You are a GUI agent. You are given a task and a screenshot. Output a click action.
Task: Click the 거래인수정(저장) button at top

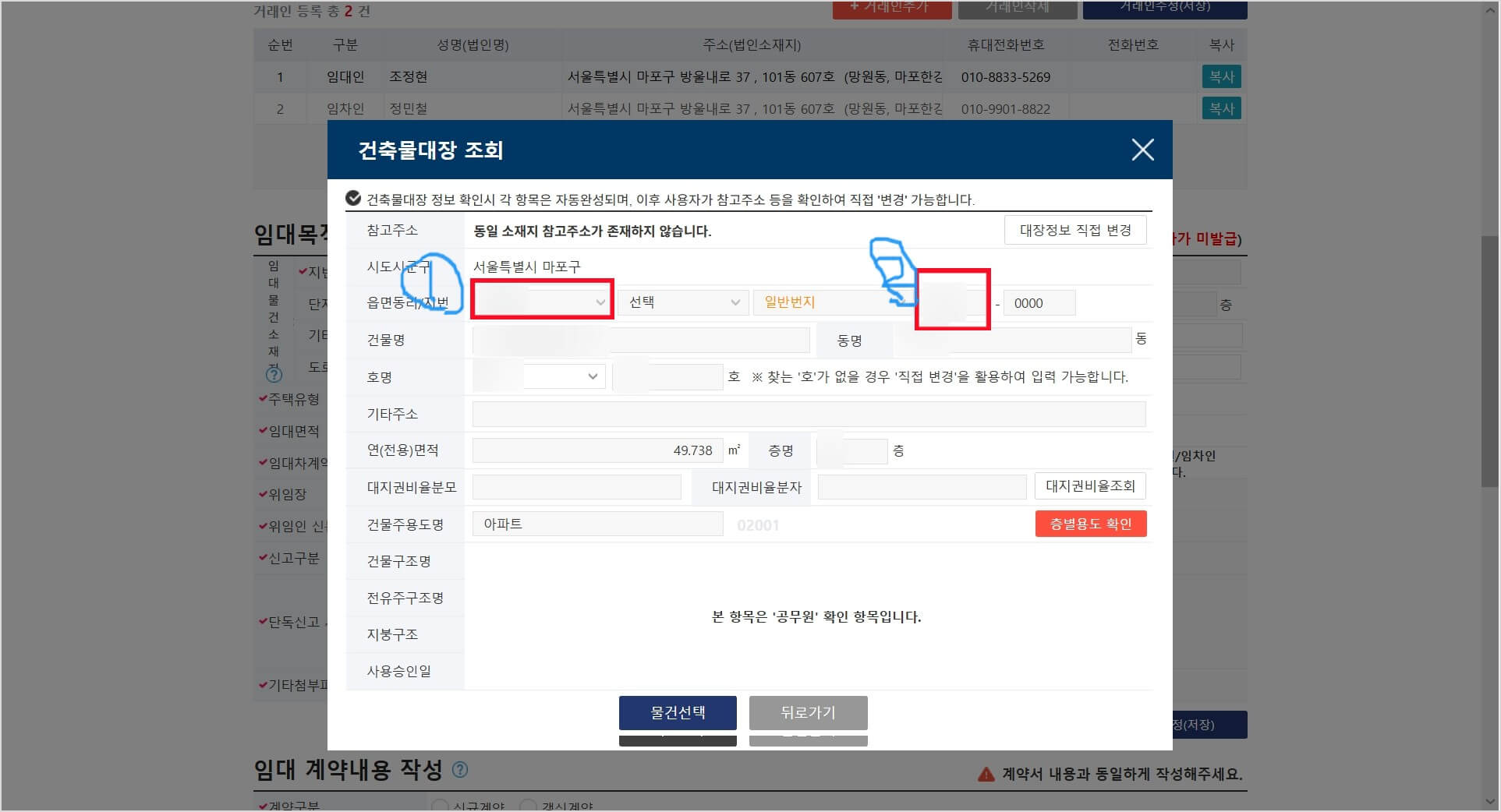click(1165, 8)
